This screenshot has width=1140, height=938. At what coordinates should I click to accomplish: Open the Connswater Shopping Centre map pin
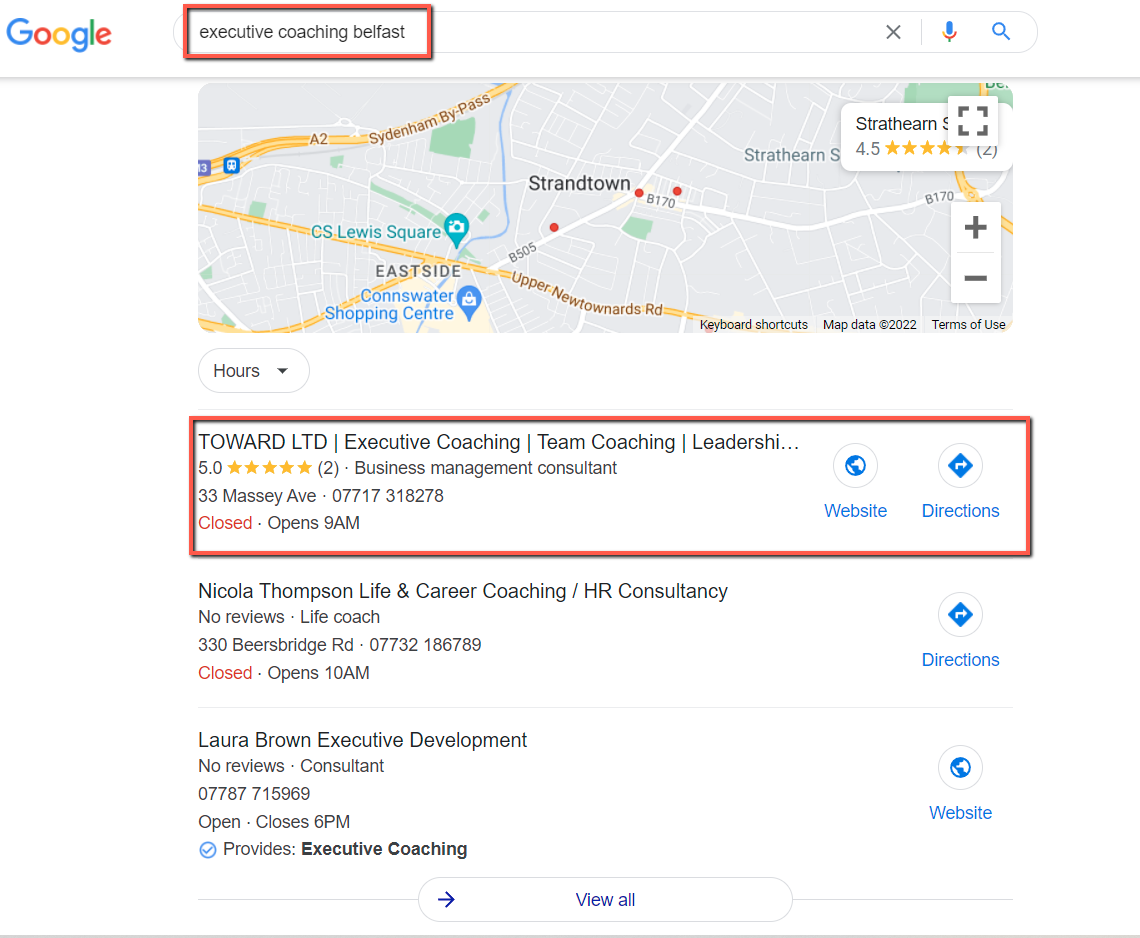pyautogui.click(x=469, y=301)
